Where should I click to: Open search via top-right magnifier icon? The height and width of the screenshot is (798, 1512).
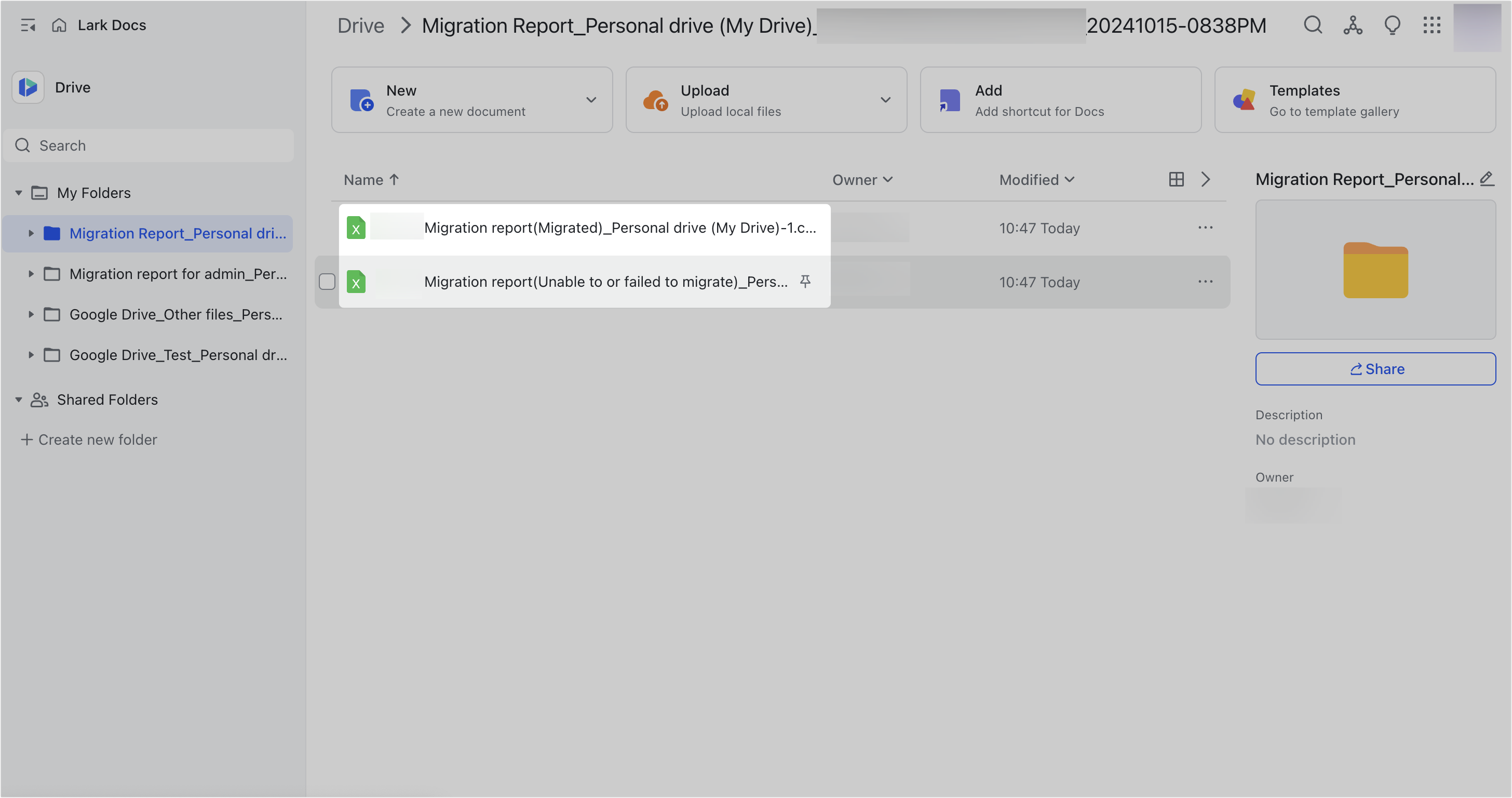pyautogui.click(x=1313, y=25)
